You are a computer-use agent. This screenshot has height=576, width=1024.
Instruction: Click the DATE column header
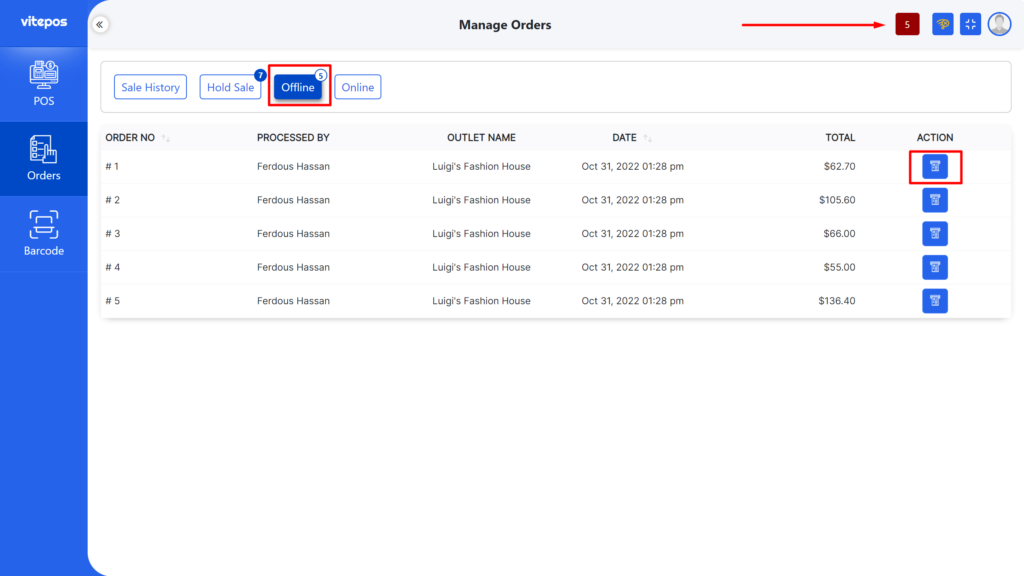pyautogui.click(x=624, y=138)
